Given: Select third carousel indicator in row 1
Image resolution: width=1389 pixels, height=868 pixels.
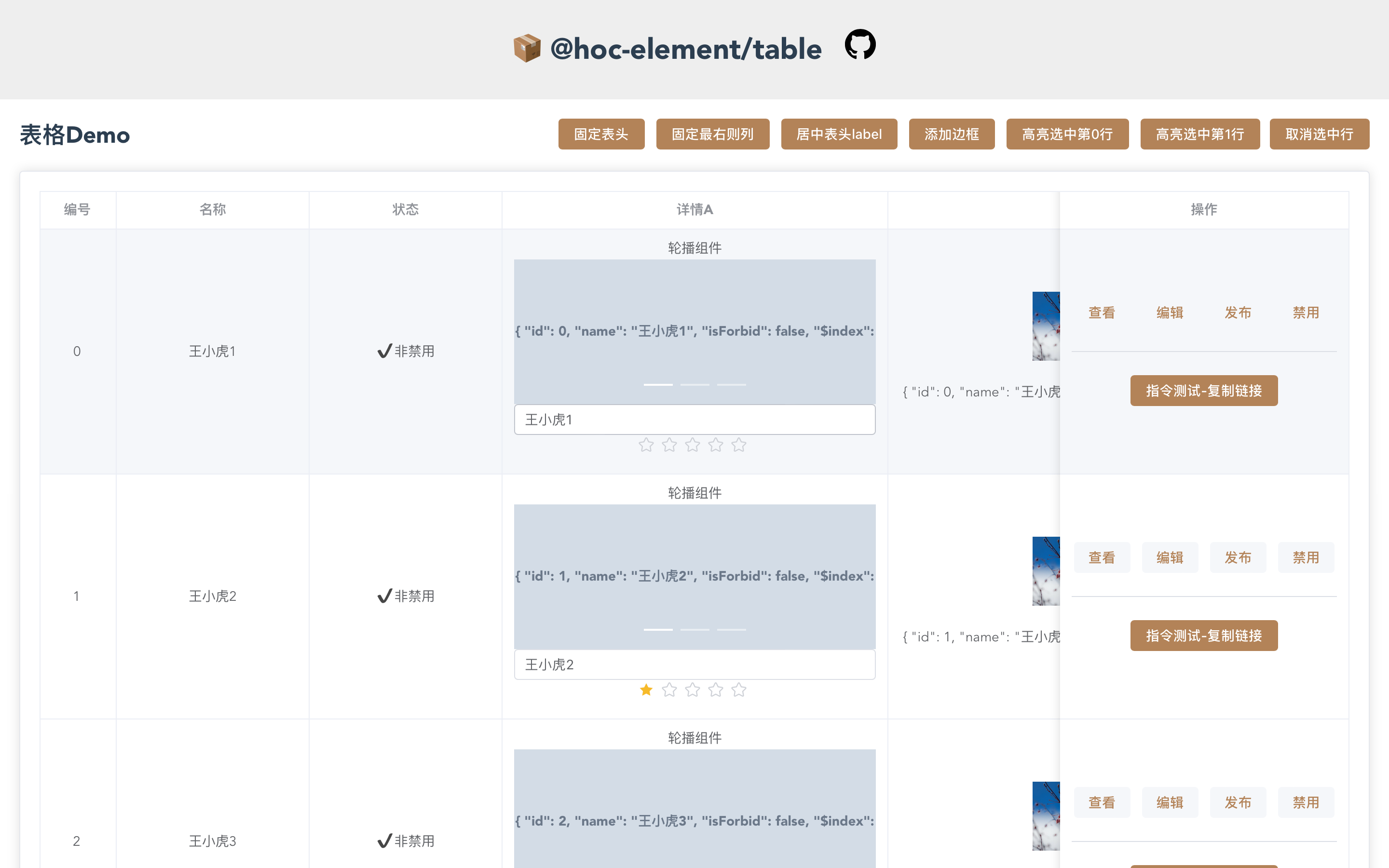Looking at the screenshot, I should (x=731, y=629).
